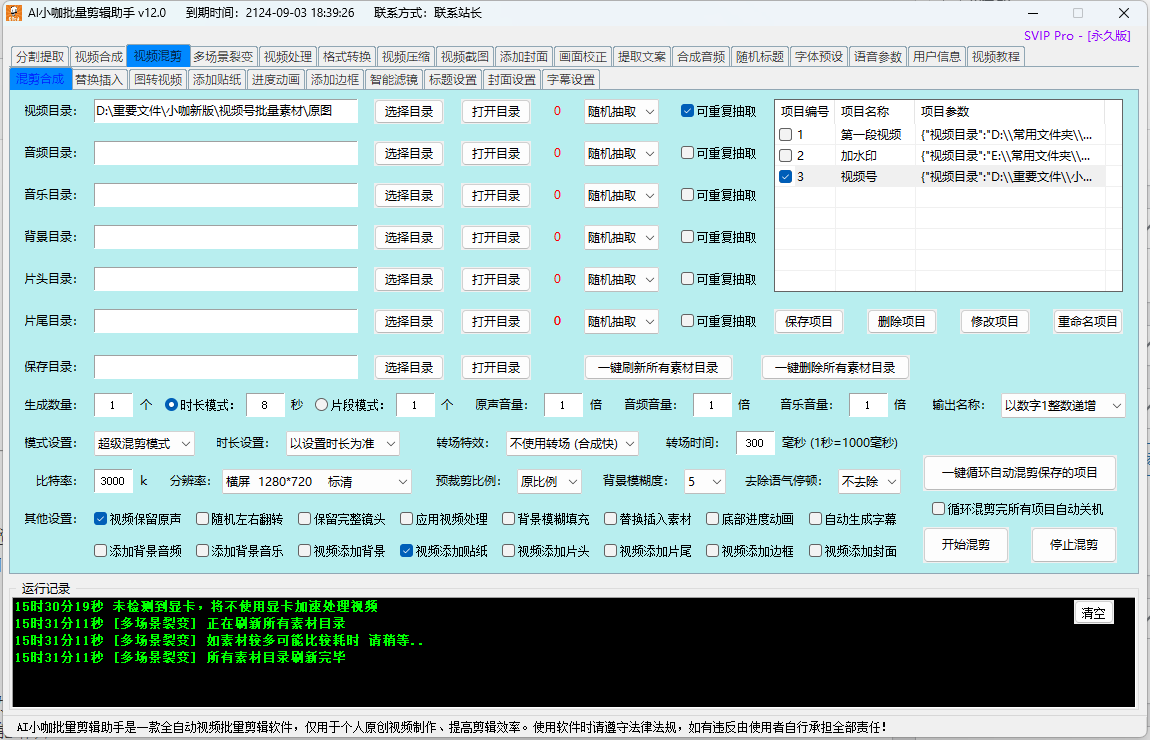1150x740 pixels.
Task: Click the 保存目录 input field
Action: 226,367
